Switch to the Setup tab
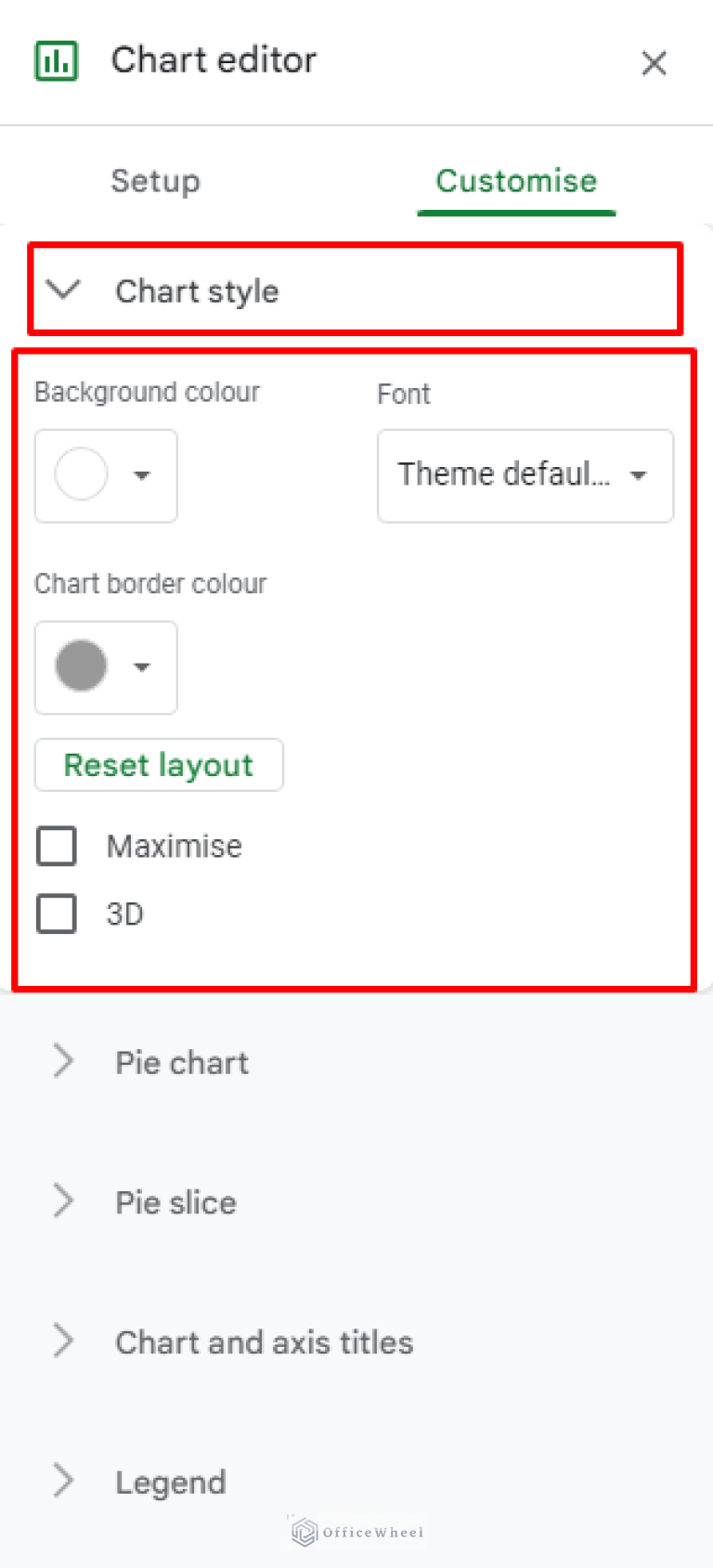 point(155,181)
